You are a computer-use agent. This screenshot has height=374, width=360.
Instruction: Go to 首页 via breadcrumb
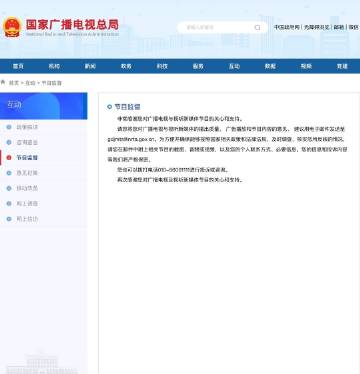click(x=14, y=83)
